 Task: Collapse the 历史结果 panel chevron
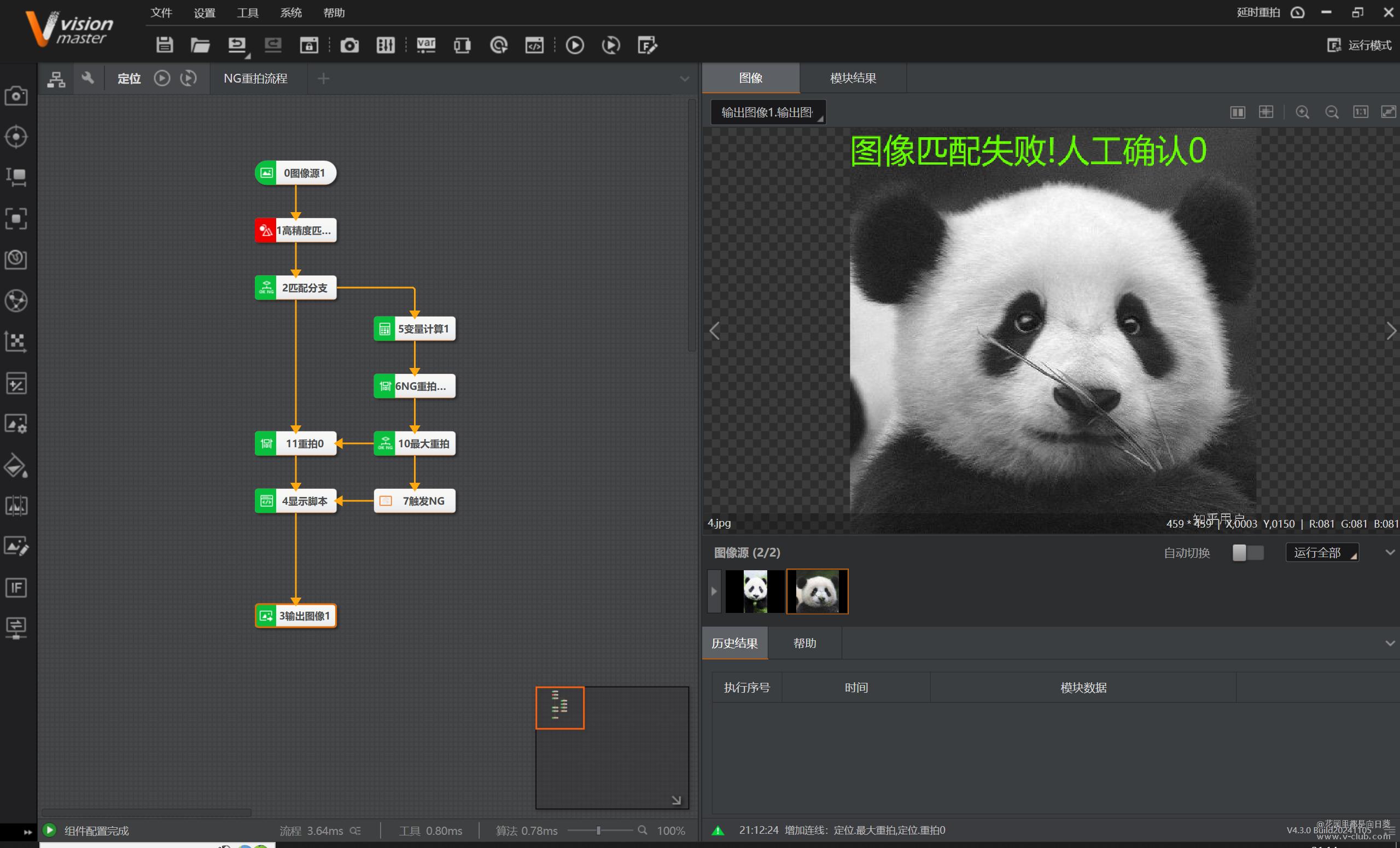click(1390, 643)
